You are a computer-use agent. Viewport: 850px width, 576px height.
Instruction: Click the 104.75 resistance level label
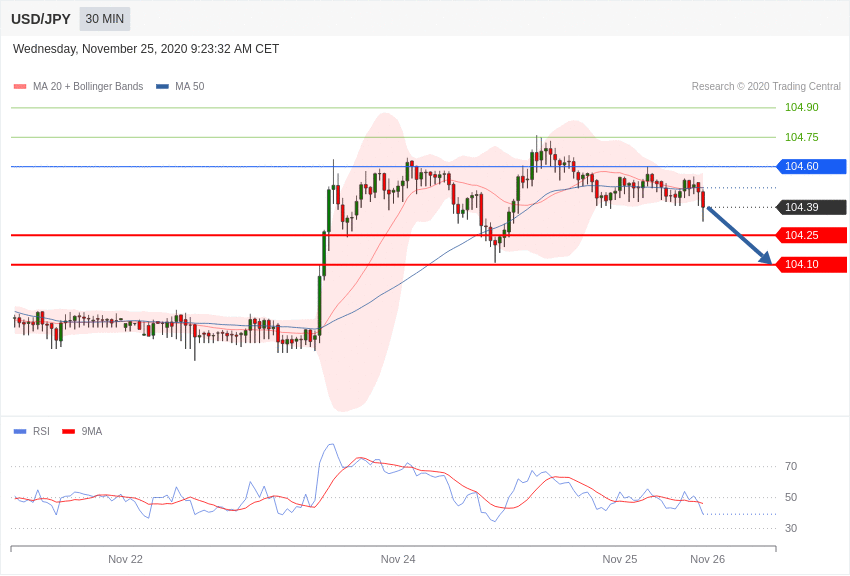tap(802, 137)
